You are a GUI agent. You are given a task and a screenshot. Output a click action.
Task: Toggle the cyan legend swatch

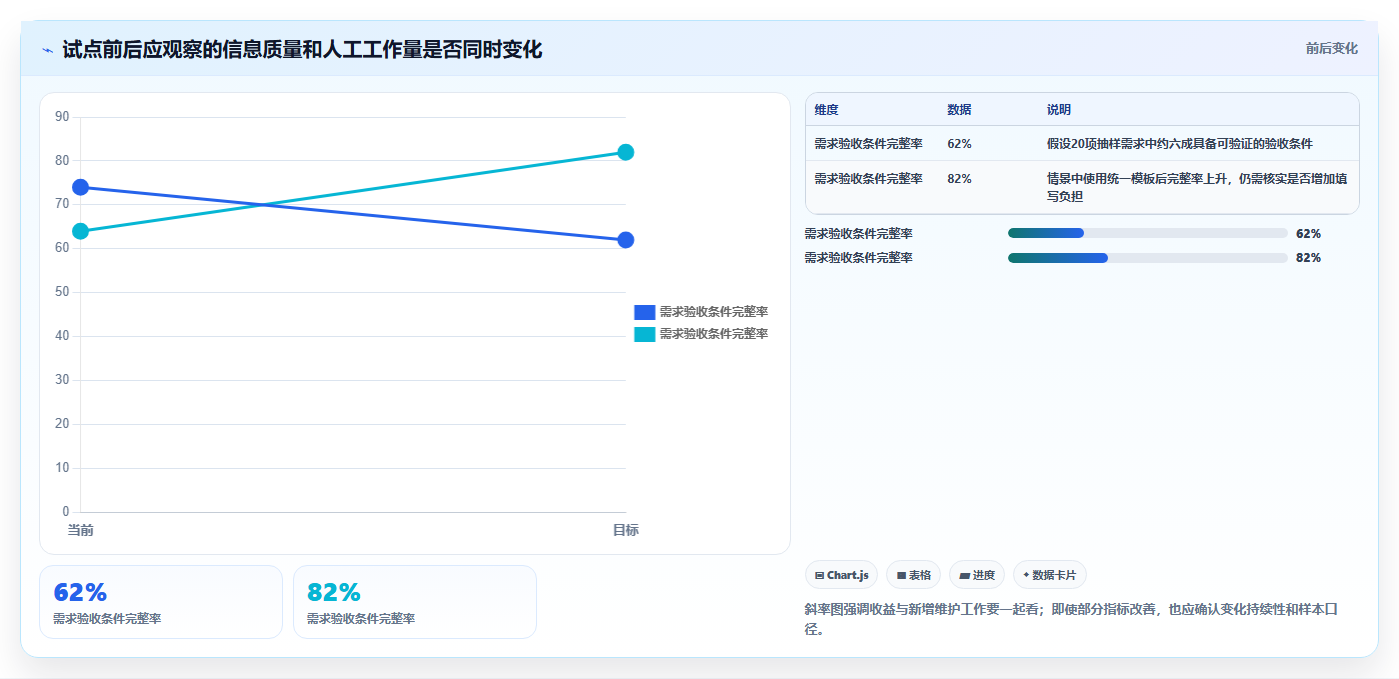click(645, 334)
